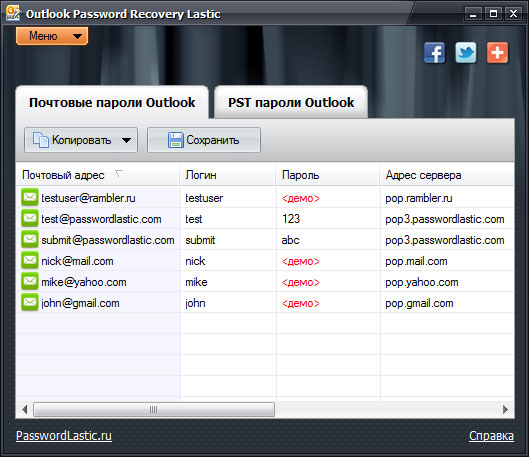Expand the Копировать dropdown arrow
This screenshot has width=529, height=457.
tap(127, 140)
